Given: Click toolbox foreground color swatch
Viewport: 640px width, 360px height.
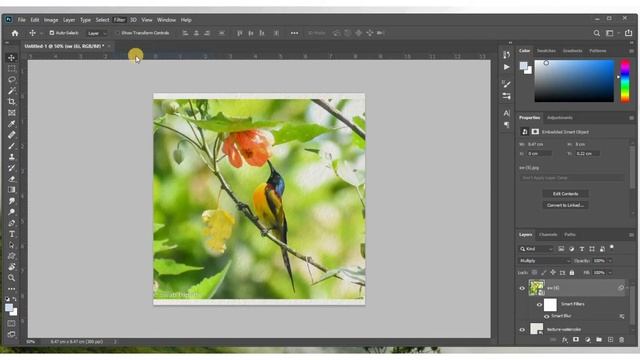Looking at the screenshot, I should 9,308.
